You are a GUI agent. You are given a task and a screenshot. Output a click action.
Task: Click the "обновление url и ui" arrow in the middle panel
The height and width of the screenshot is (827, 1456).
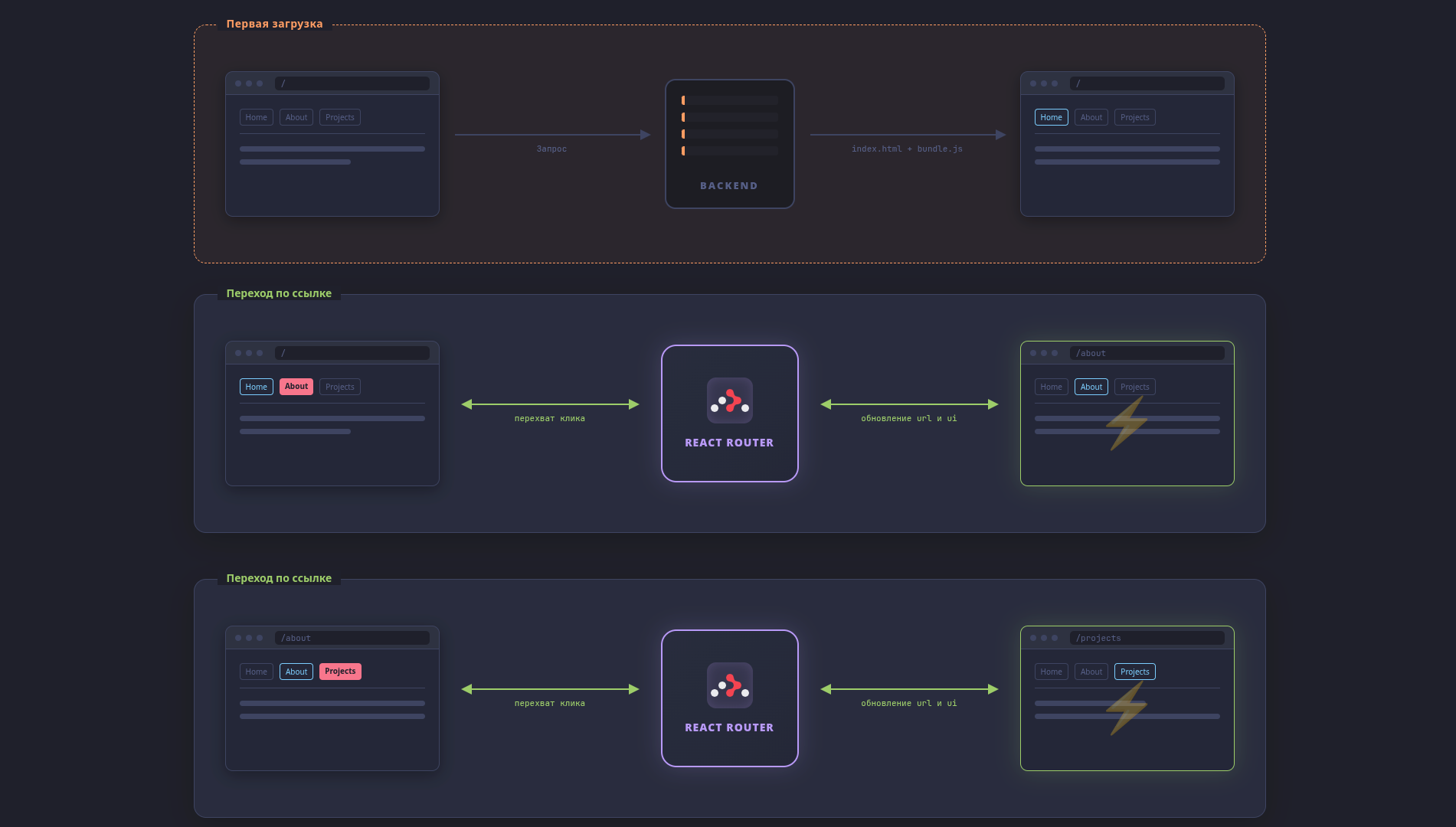[909, 404]
